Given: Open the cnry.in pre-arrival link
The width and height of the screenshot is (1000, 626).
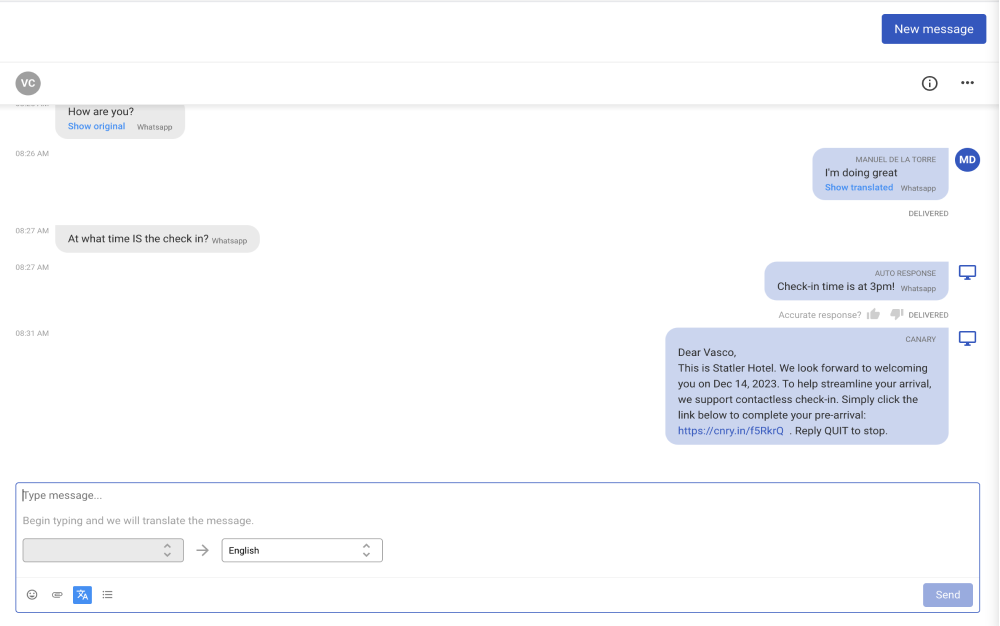Looking at the screenshot, I should (730, 431).
